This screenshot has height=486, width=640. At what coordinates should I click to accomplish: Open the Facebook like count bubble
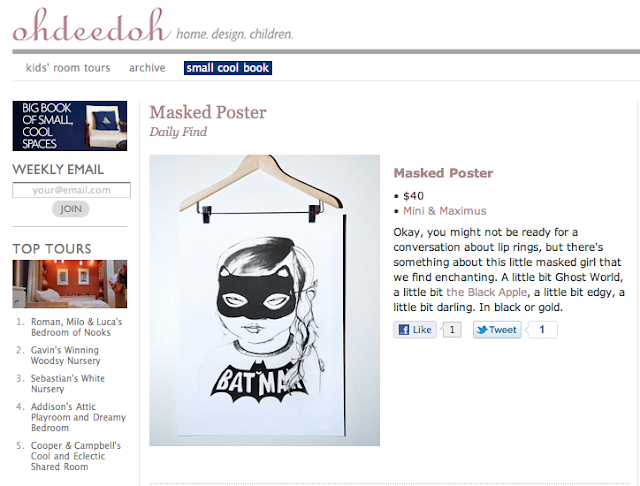[x=452, y=330]
